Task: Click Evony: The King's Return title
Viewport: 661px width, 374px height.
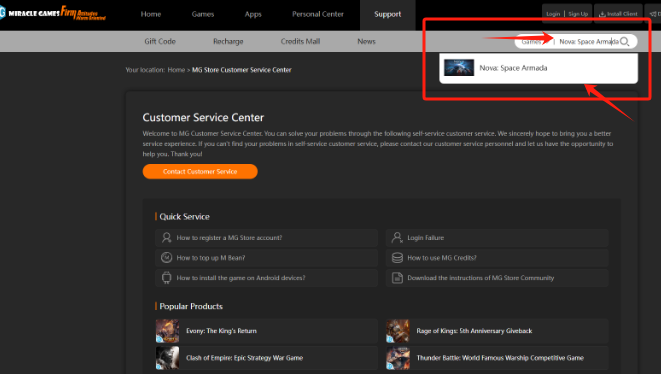Action: click(221, 331)
